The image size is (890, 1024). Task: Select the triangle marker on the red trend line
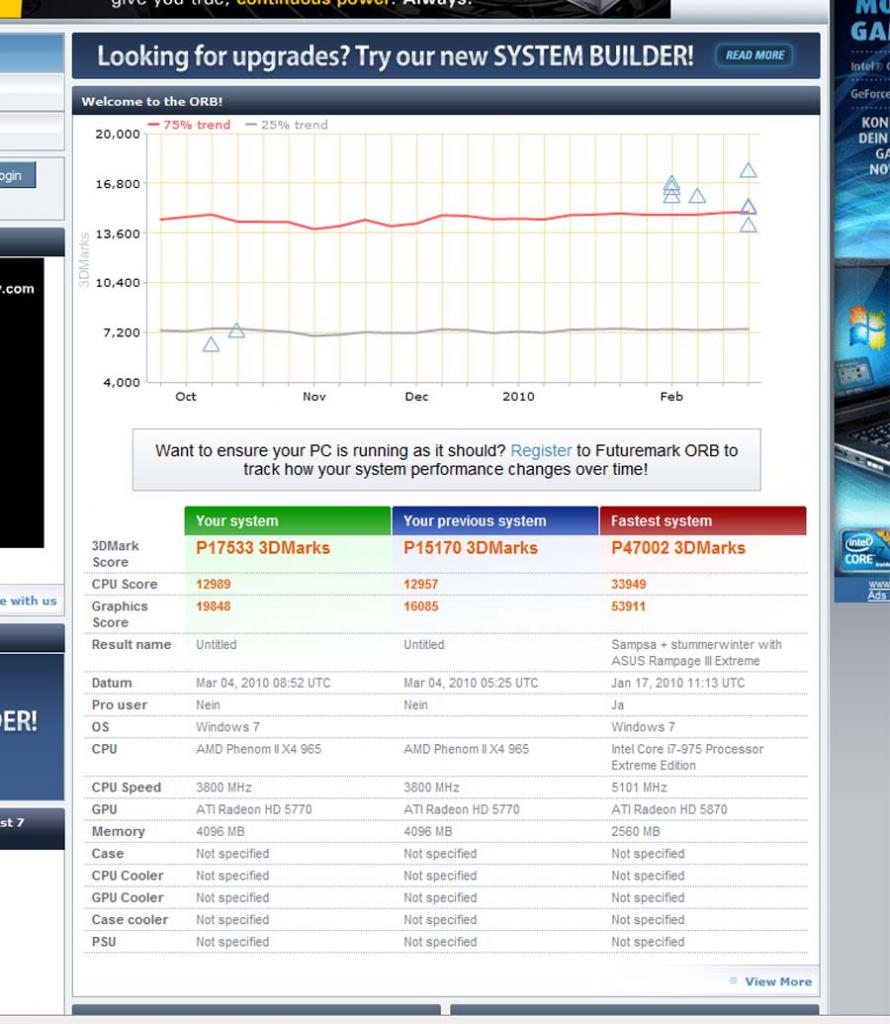click(748, 208)
